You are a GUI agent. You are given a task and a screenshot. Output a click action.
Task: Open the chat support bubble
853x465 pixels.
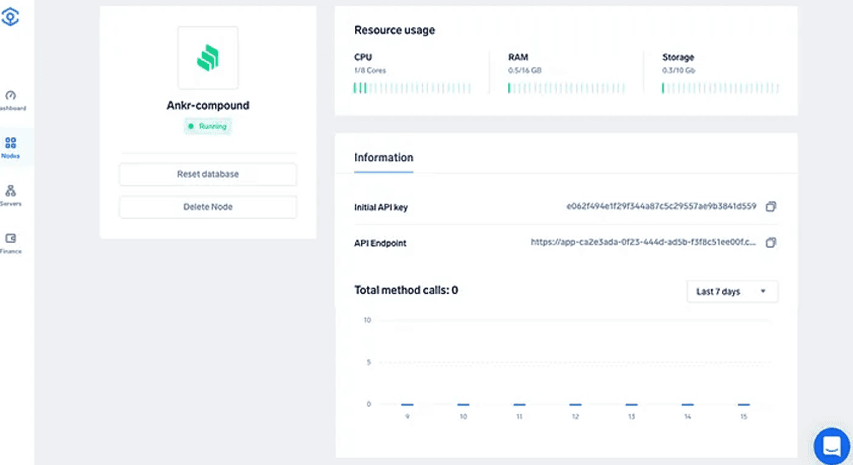pyautogui.click(x=832, y=446)
